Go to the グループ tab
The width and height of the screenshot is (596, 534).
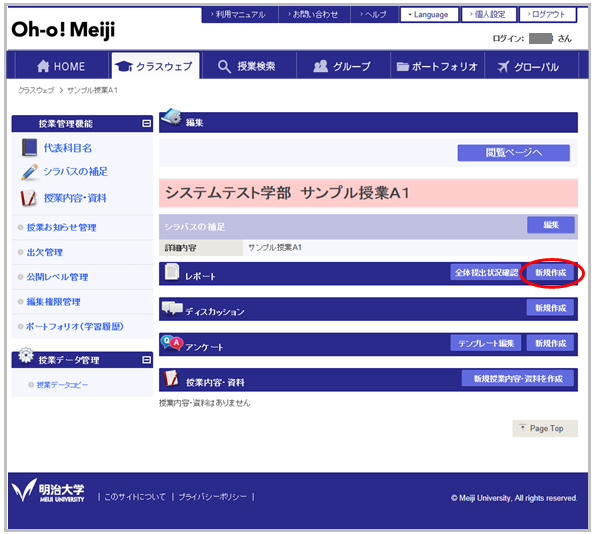[x=343, y=66]
